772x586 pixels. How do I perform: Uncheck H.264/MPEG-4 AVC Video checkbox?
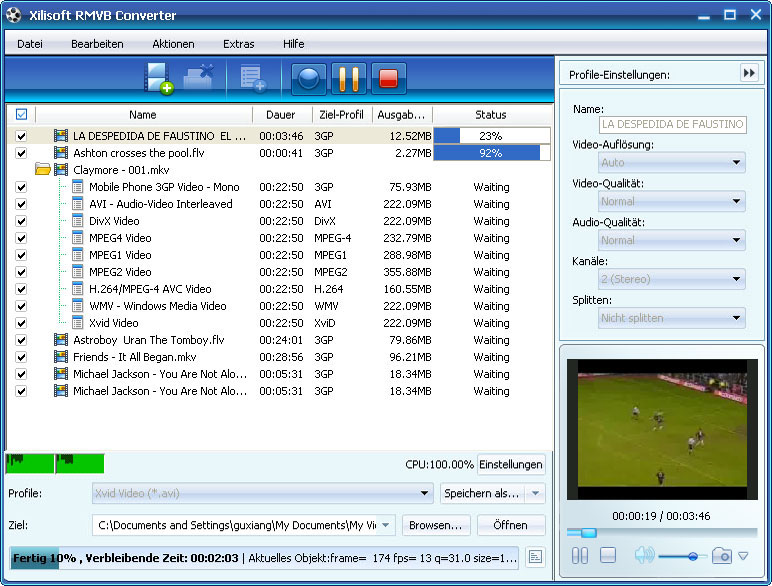pos(21,289)
